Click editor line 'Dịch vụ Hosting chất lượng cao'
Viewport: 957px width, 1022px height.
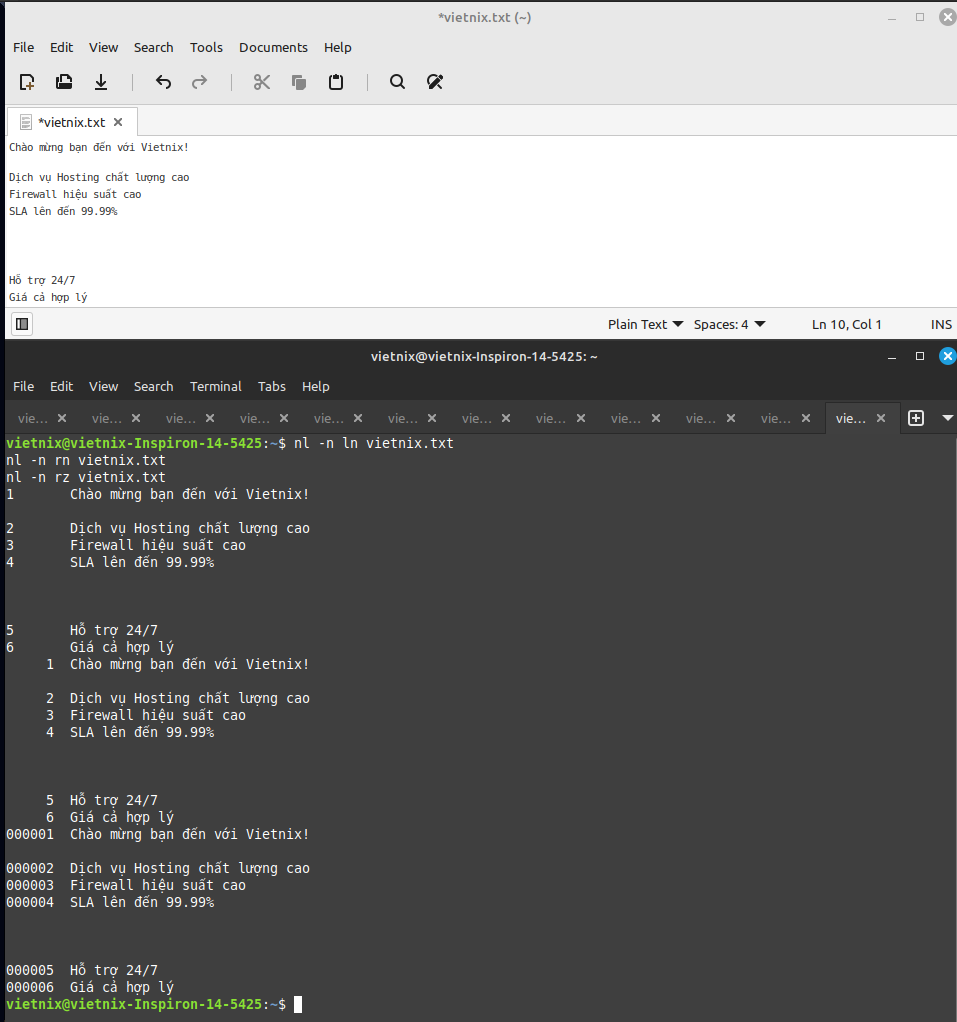click(x=99, y=177)
